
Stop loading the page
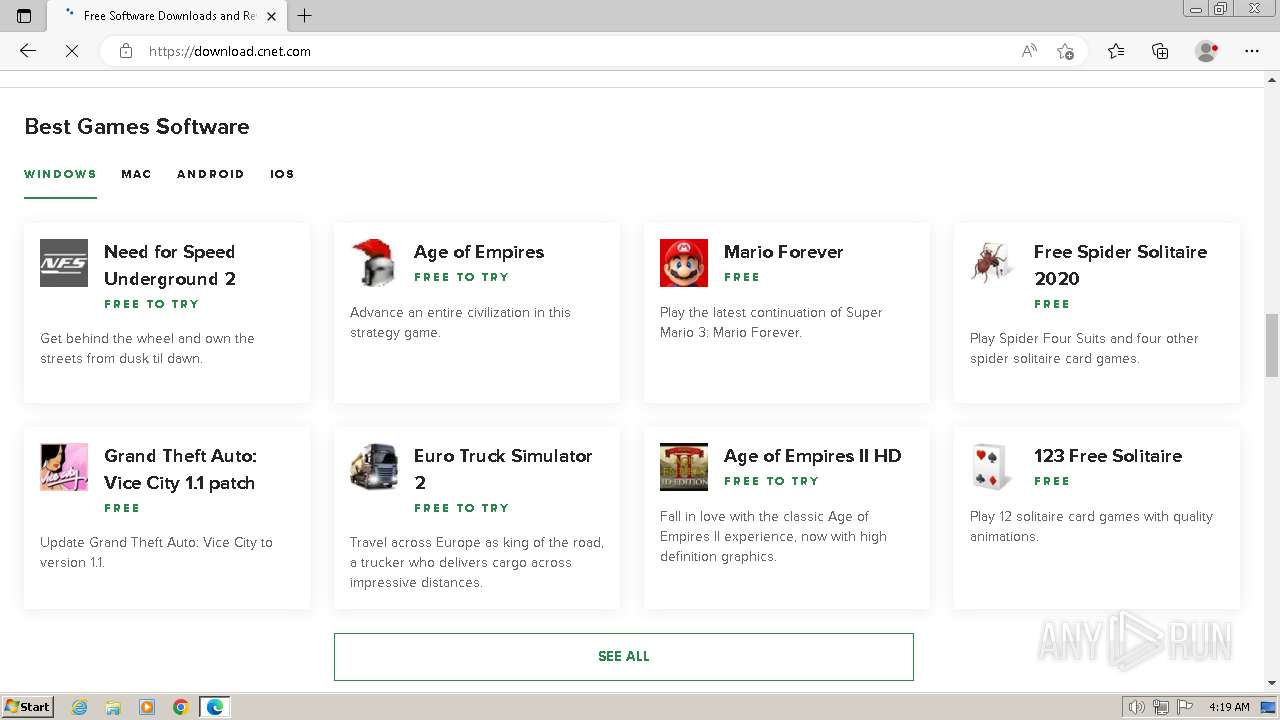tap(72, 51)
